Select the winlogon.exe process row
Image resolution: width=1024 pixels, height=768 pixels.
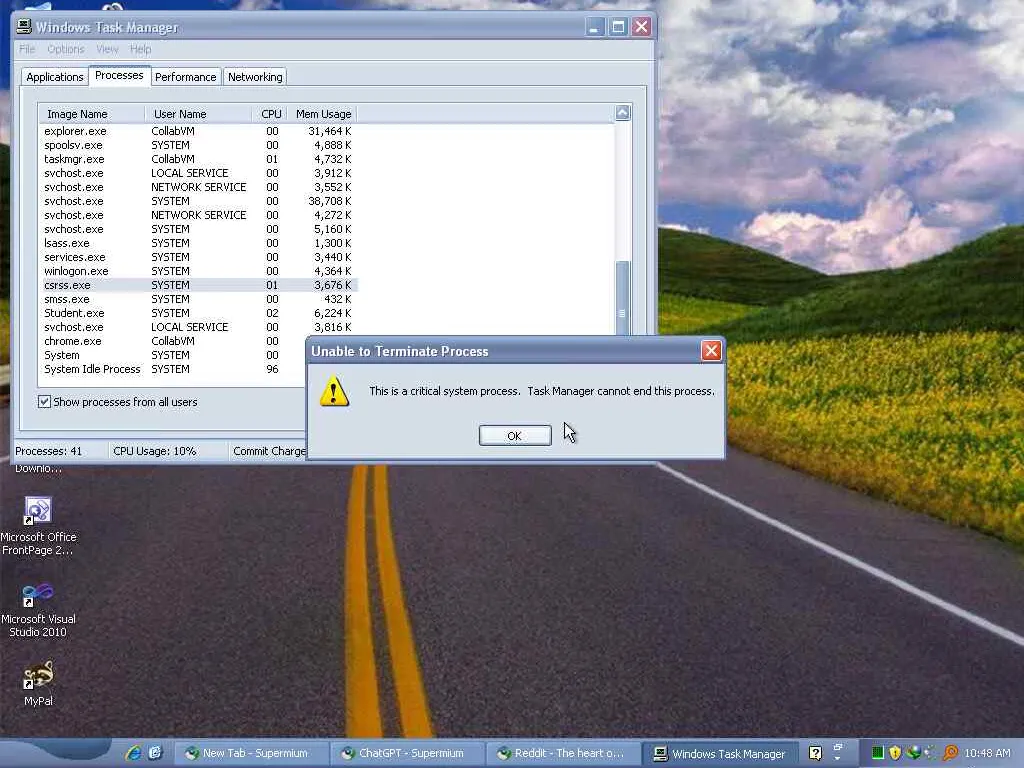[198, 271]
